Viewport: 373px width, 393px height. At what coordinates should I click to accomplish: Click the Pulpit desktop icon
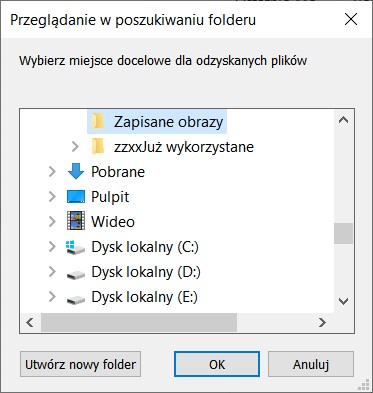(76, 197)
